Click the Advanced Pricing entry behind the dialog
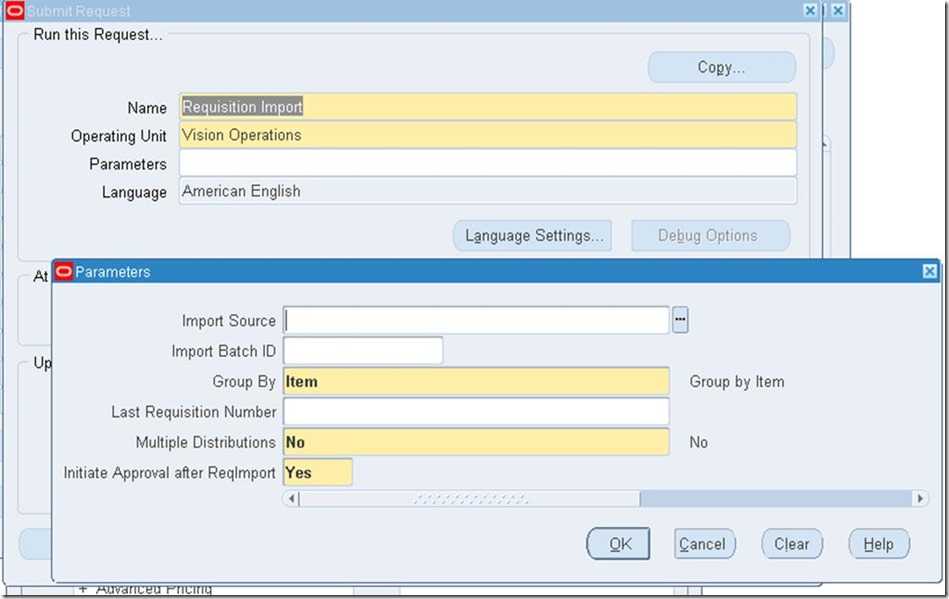 154,588
